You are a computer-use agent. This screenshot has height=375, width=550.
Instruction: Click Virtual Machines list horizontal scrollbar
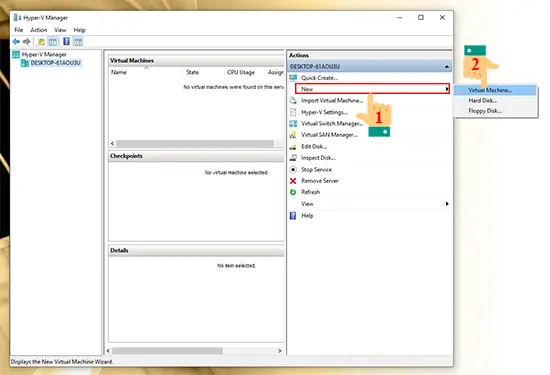(195, 143)
